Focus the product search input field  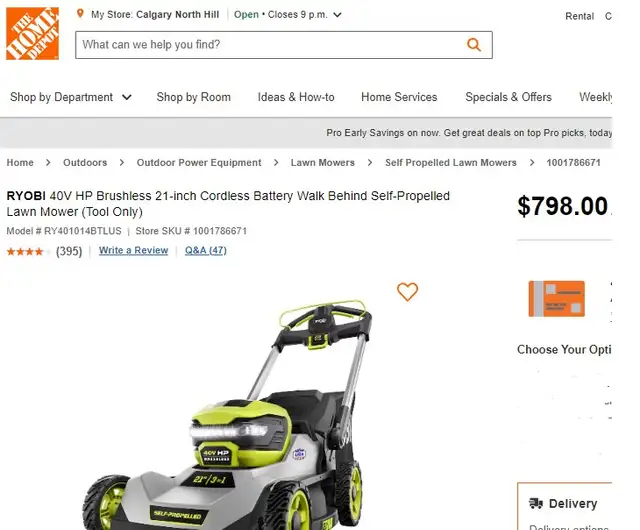(269, 45)
